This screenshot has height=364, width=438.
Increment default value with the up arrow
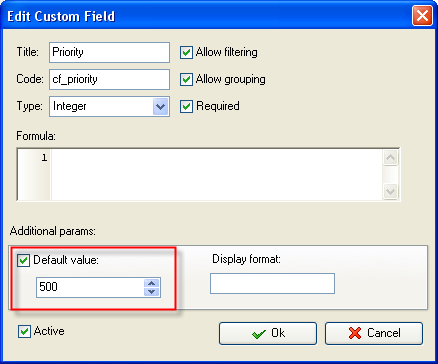152,283
